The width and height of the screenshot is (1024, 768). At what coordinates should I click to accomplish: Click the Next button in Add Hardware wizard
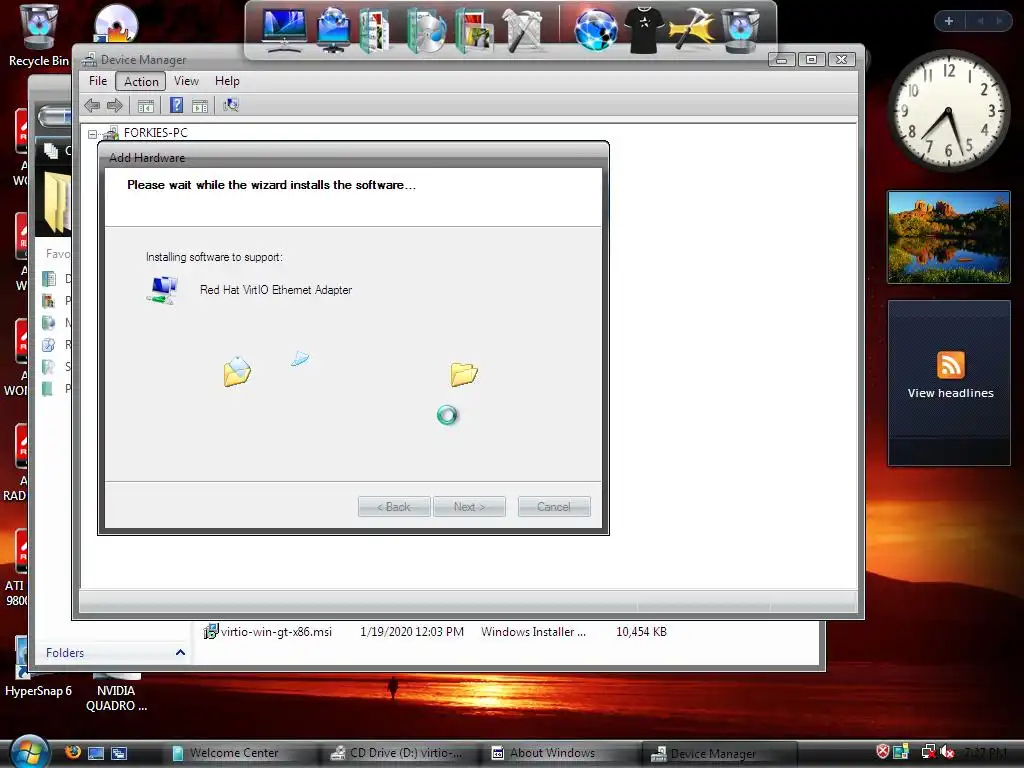pyautogui.click(x=469, y=507)
